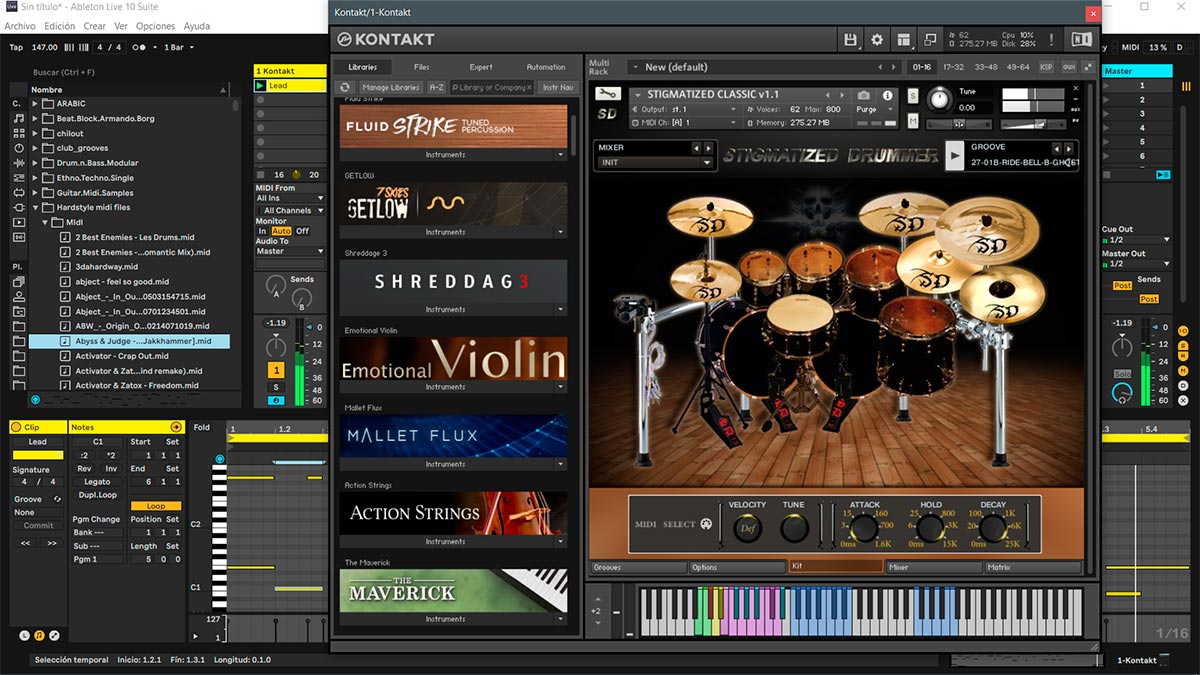Open the Mixer tab in Stigmatized Drummer
Screen dimensions: 1200x675
click(x=934, y=567)
